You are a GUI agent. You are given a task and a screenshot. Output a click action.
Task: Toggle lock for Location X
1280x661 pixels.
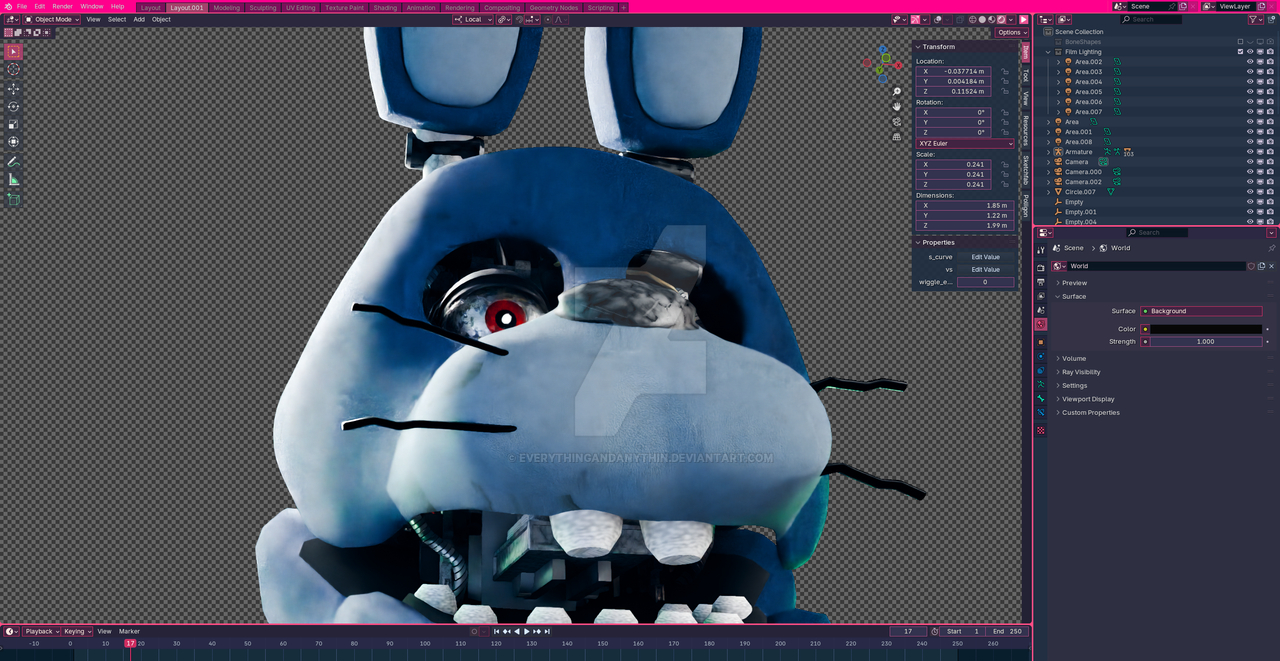[1005, 72]
